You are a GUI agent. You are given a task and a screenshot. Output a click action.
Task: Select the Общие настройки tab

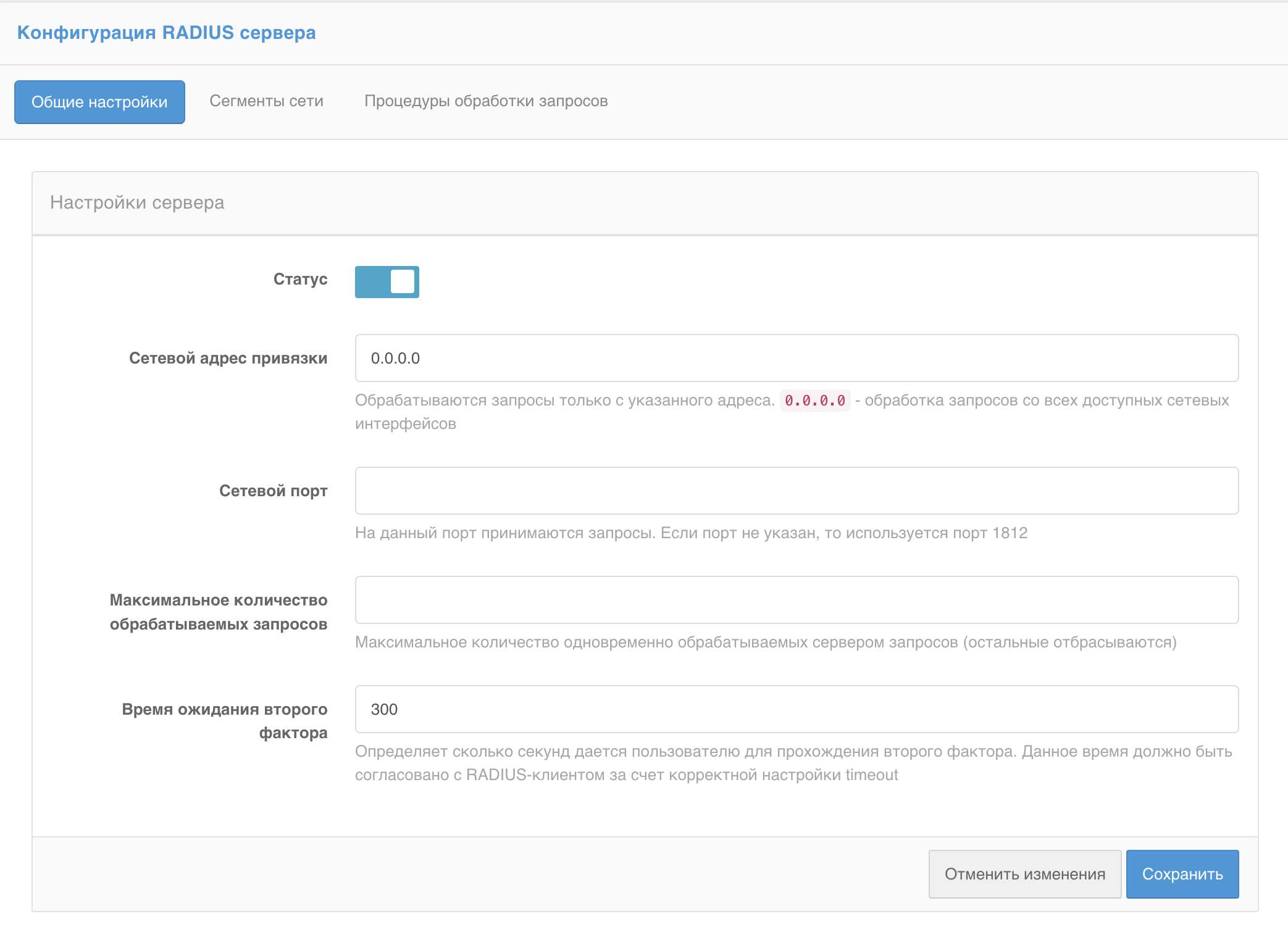coord(99,102)
